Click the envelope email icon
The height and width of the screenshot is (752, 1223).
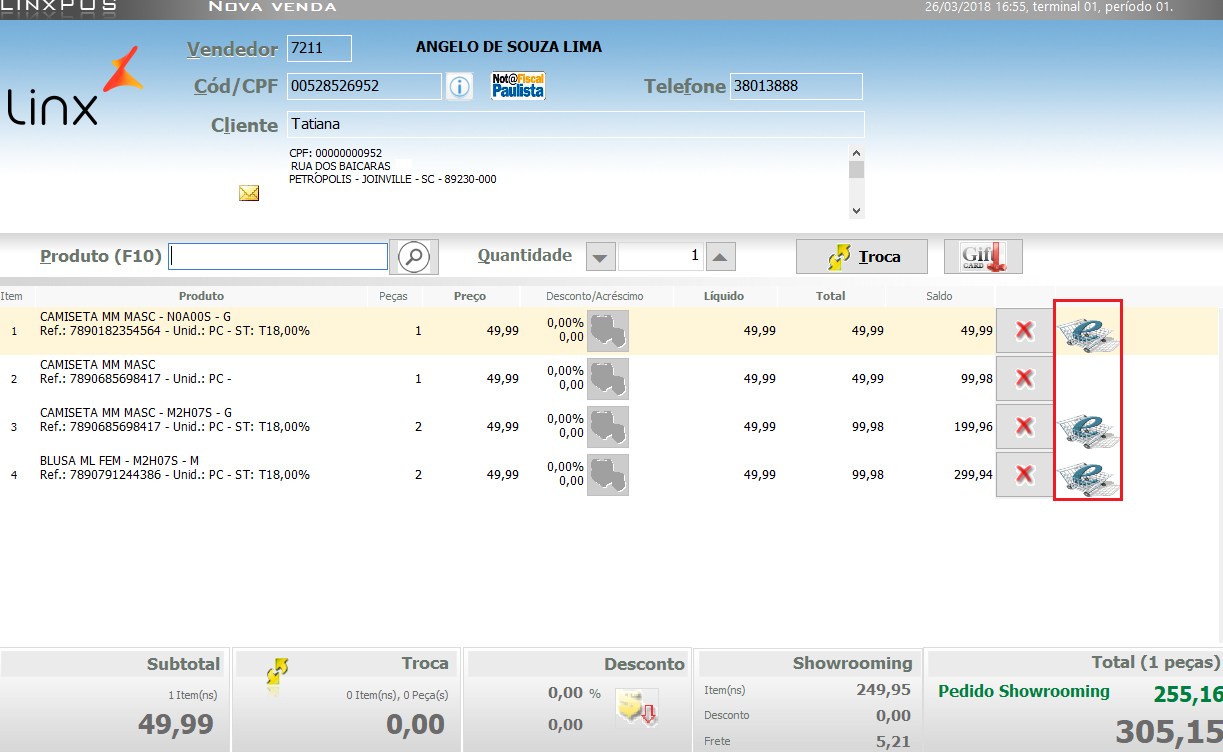point(249,193)
